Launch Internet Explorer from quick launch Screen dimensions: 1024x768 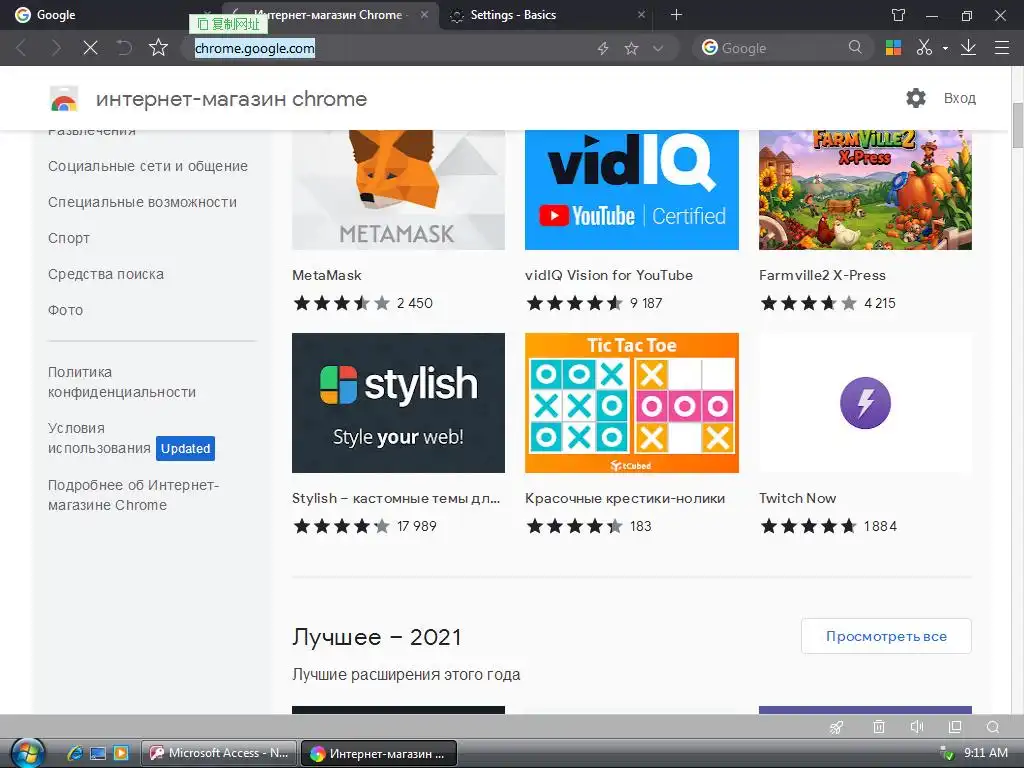click(x=74, y=753)
